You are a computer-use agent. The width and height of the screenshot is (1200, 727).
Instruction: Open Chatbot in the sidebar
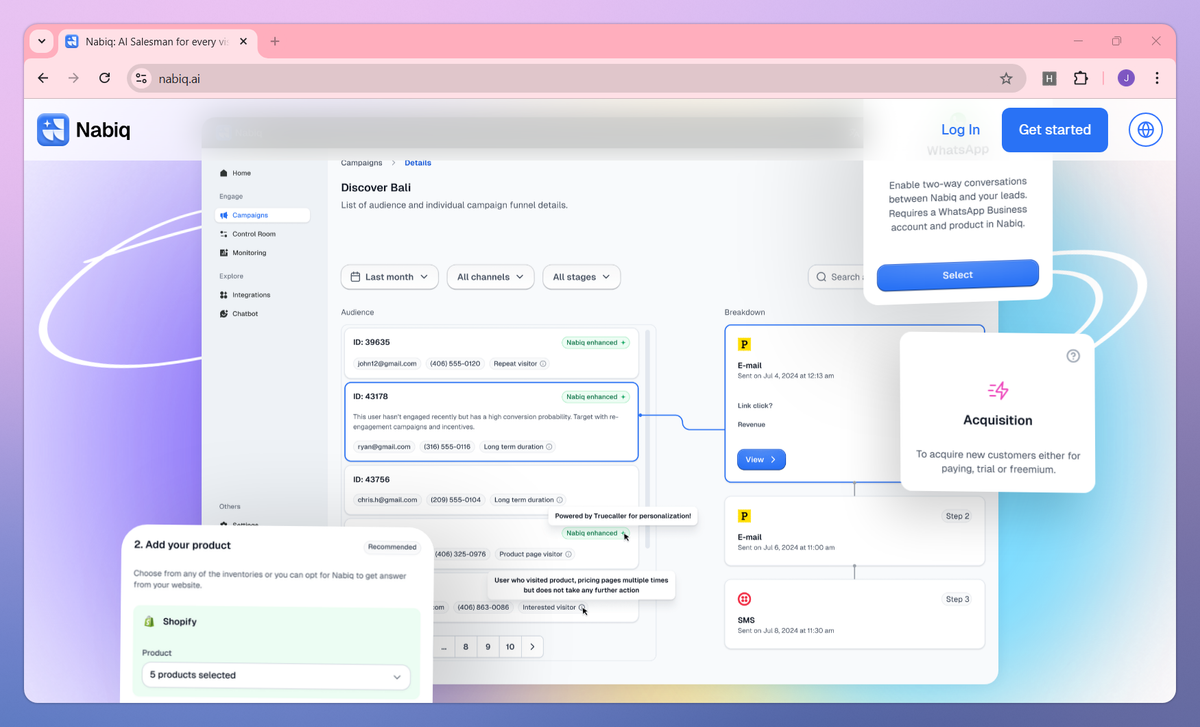[x=239, y=314]
